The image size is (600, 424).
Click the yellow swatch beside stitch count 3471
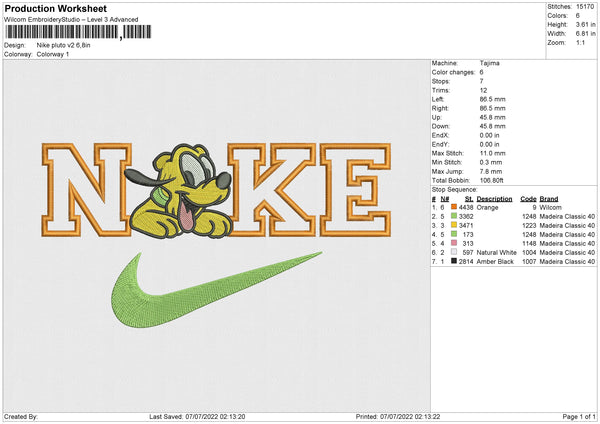click(x=454, y=225)
